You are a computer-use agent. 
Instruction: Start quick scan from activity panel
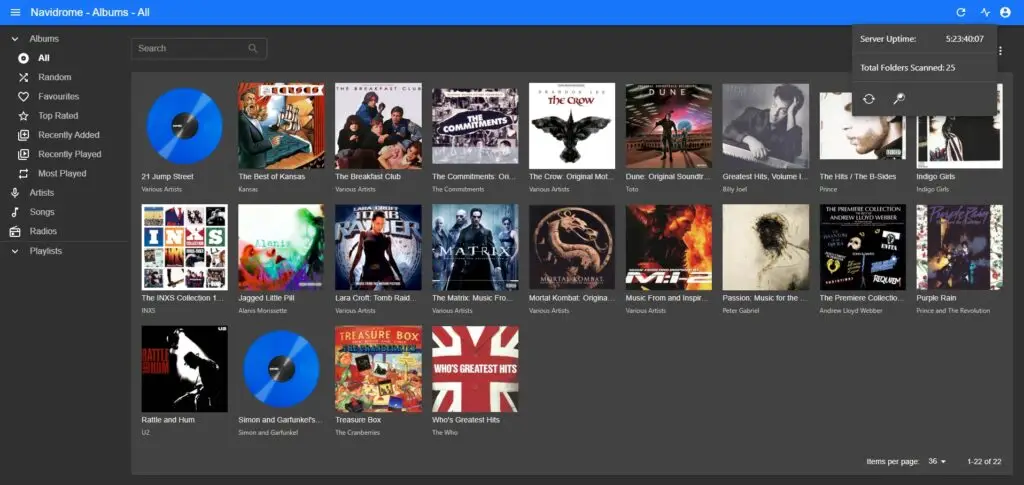[x=870, y=98]
